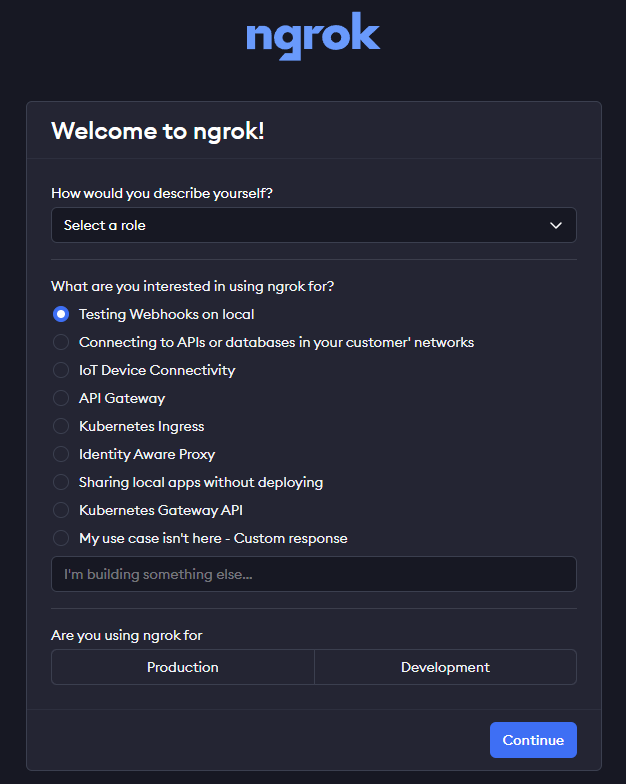Pick the API Gateway option
The image size is (626, 784).
(61, 398)
